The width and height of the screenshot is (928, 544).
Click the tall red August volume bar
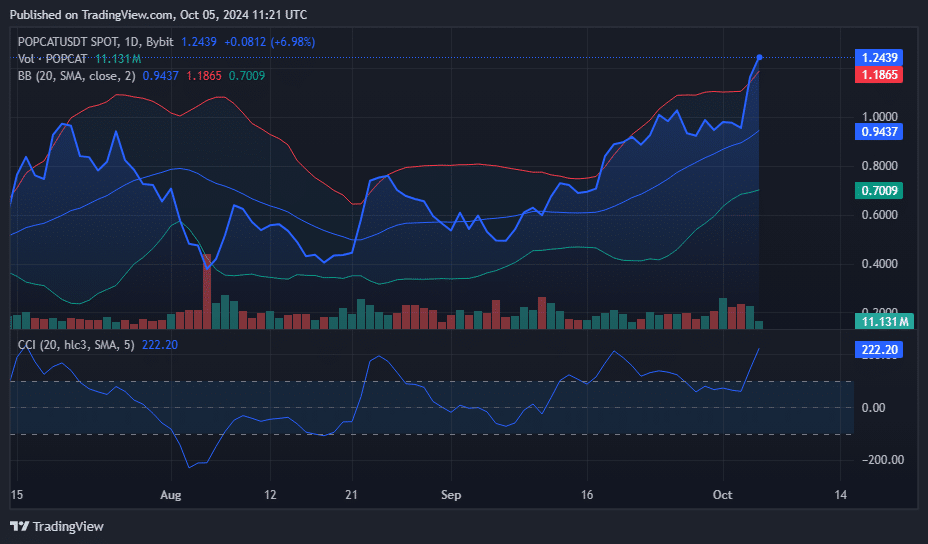click(207, 290)
